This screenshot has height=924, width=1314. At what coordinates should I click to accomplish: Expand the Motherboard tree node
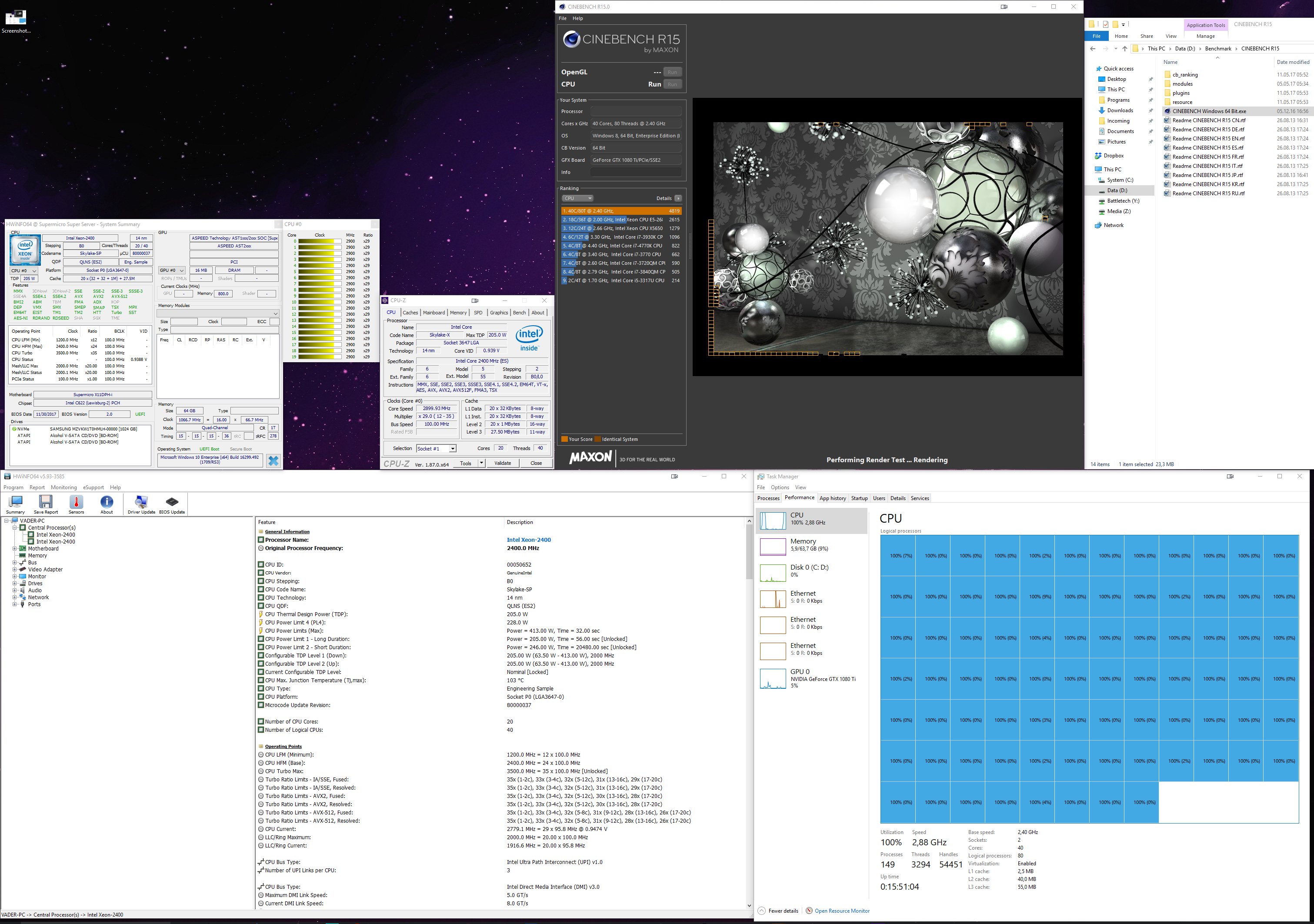click(15, 548)
